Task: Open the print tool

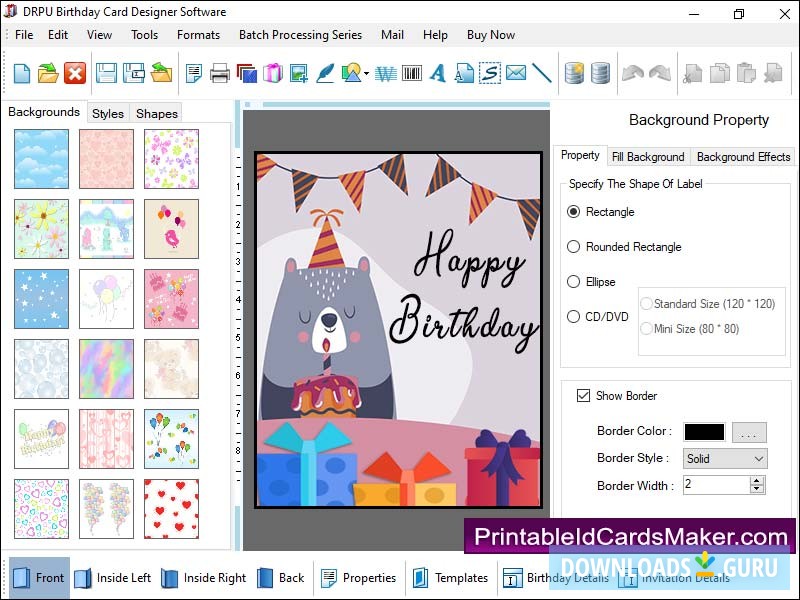Action: [219, 72]
